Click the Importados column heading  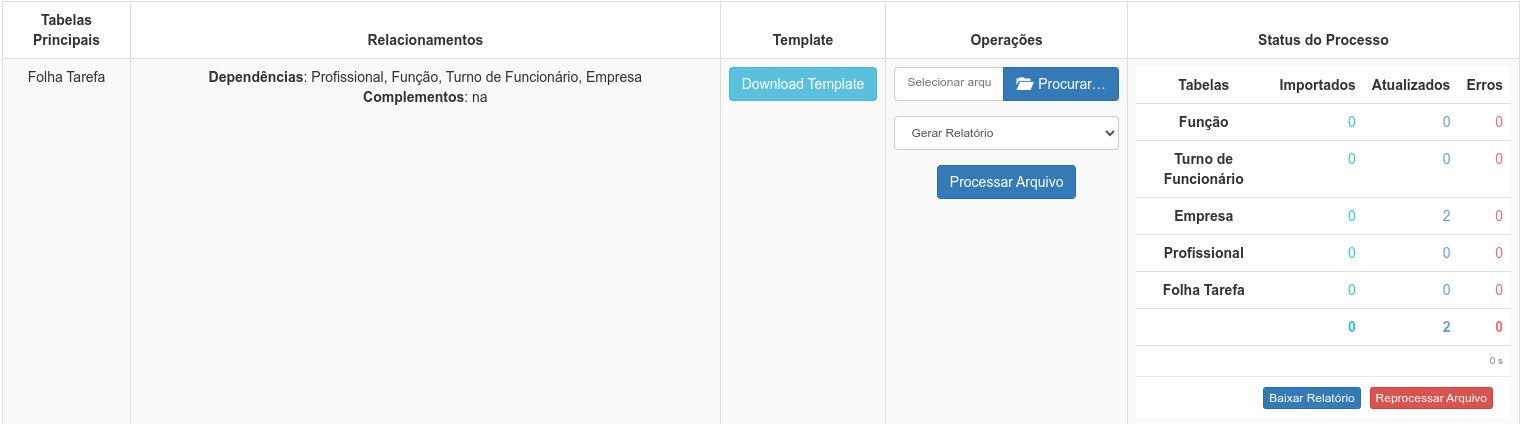[x=1317, y=85]
